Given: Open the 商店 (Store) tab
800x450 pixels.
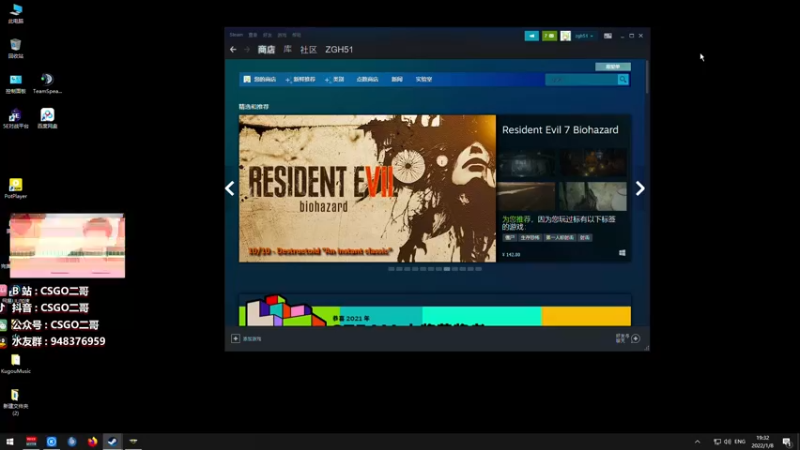Looking at the screenshot, I should 266,49.
